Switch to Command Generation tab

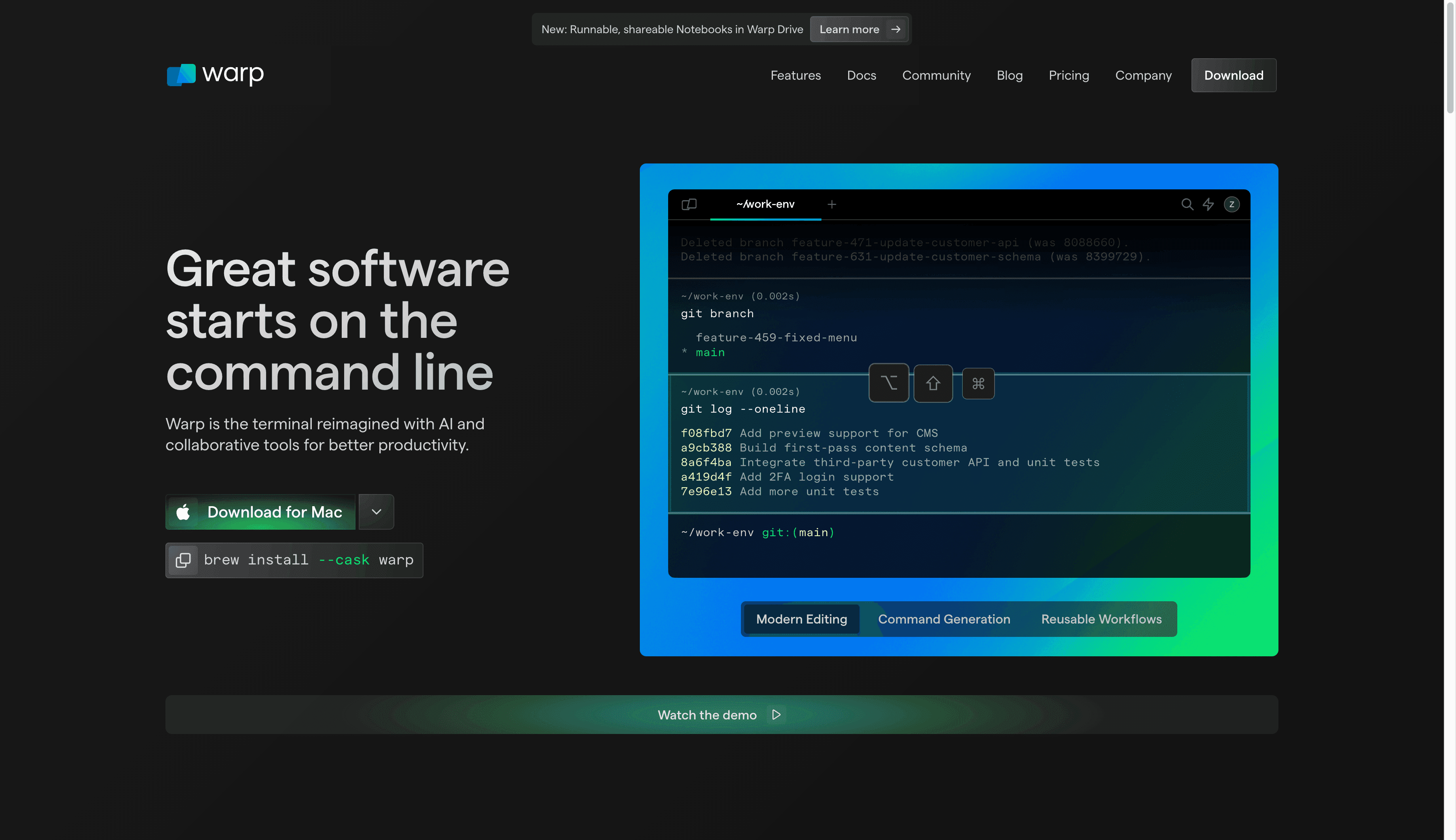pos(944,619)
